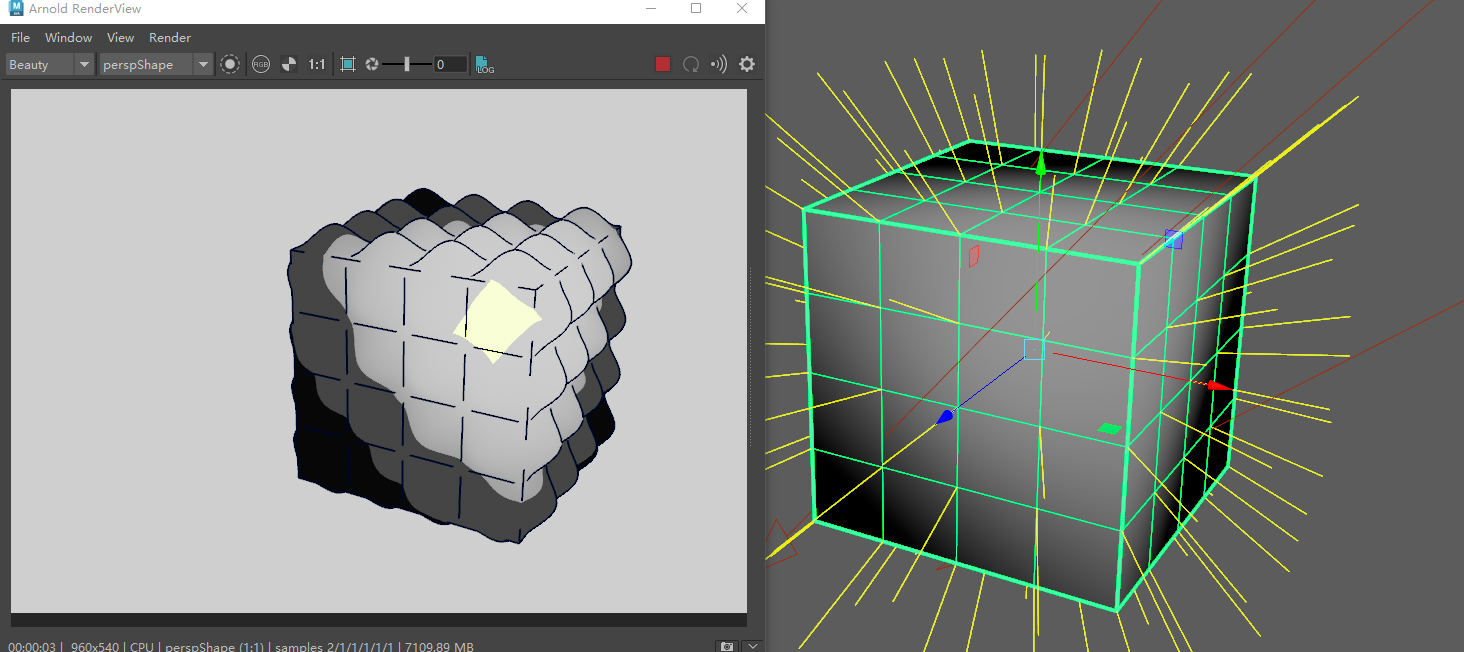Enable the LOG display view transform icon

(x=484, y=64)
